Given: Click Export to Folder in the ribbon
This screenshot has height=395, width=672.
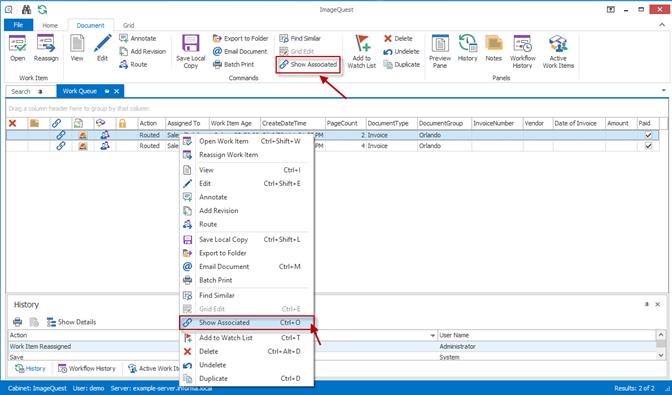Looking at the screenshot, I should click(240, 38).
